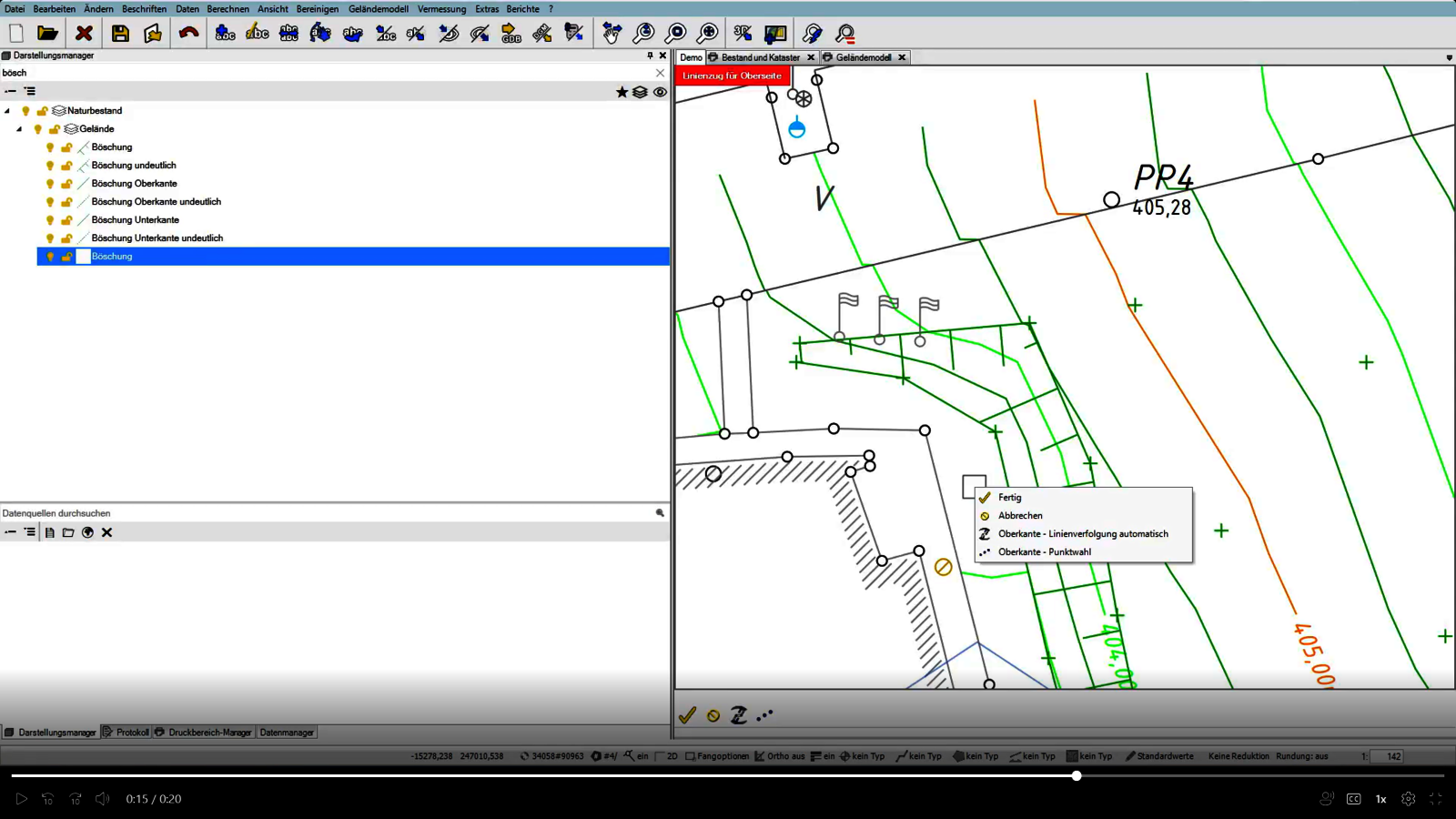Open the tab list dropdown arrow
1456x819 pixels.
(1449, 57)
